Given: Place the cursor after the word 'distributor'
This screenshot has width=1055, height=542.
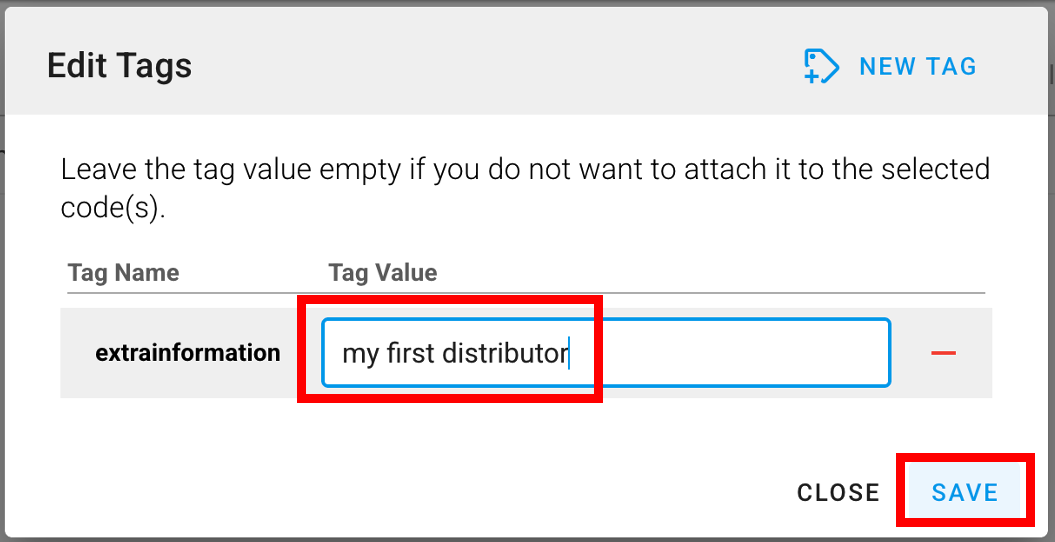Looking at the screenshot, I should click(x=569, y=353).
